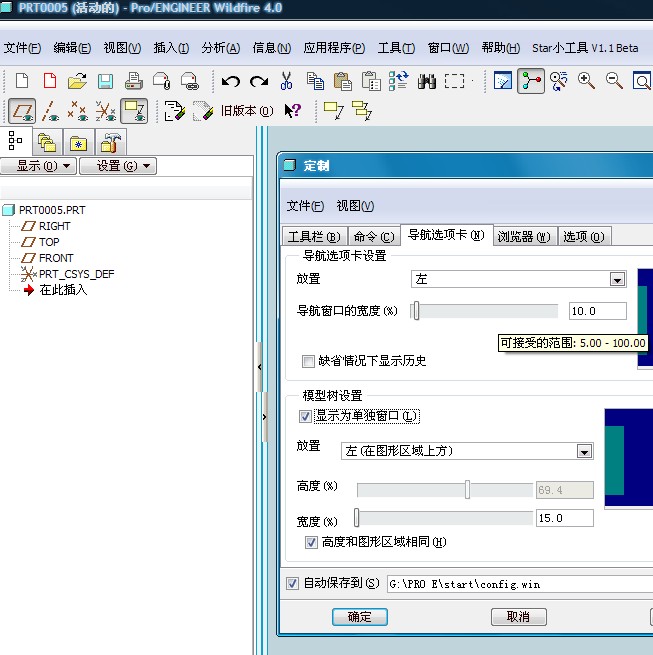
Task: Select the RIGHT datum plane
Action: pos(55,226)
